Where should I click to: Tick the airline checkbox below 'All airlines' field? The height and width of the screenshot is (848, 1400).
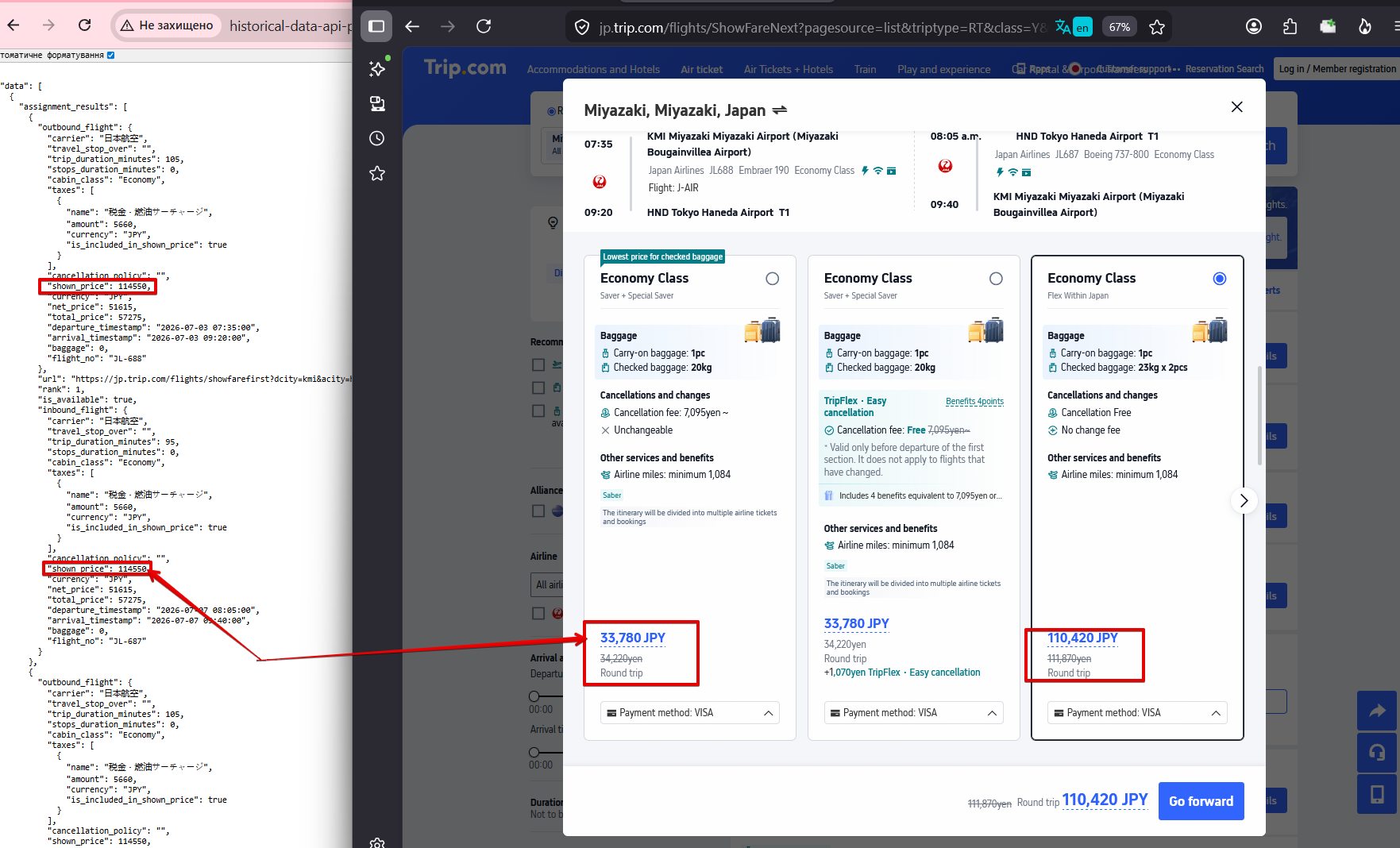tap(538, 614)
